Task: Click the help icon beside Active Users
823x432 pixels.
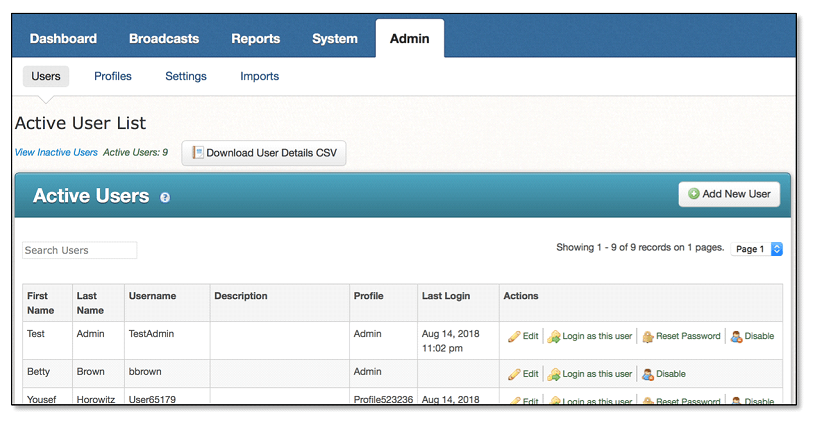Action: 165,197
